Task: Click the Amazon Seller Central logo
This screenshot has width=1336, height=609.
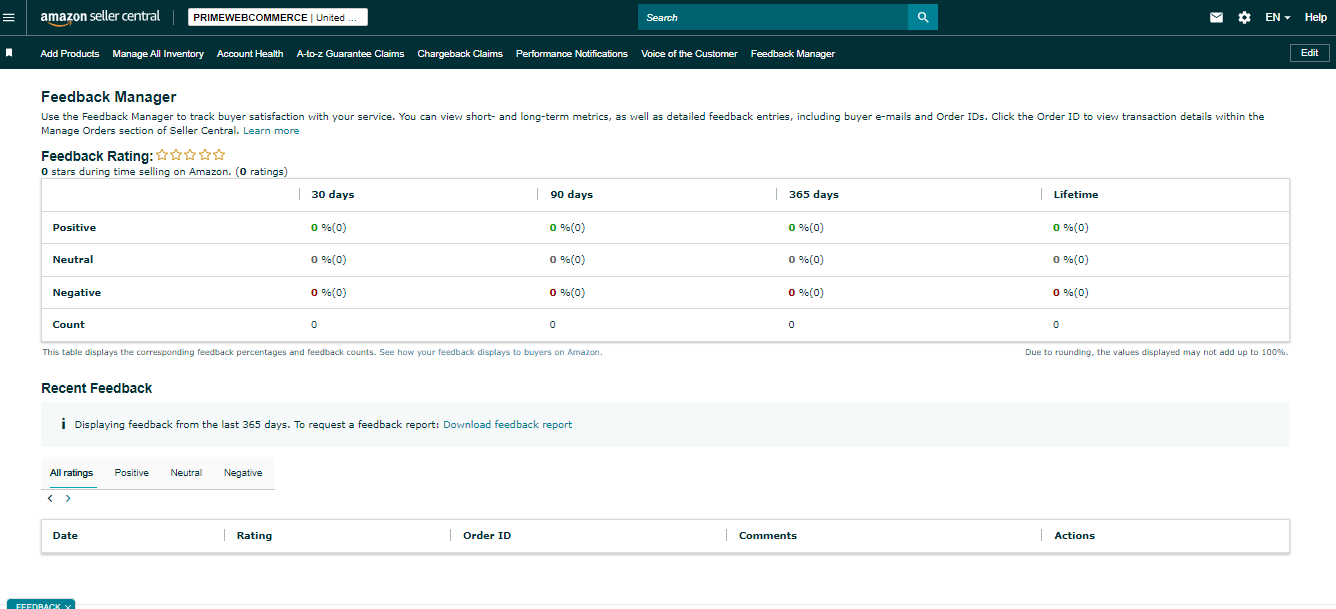Action: click(100, 17)
